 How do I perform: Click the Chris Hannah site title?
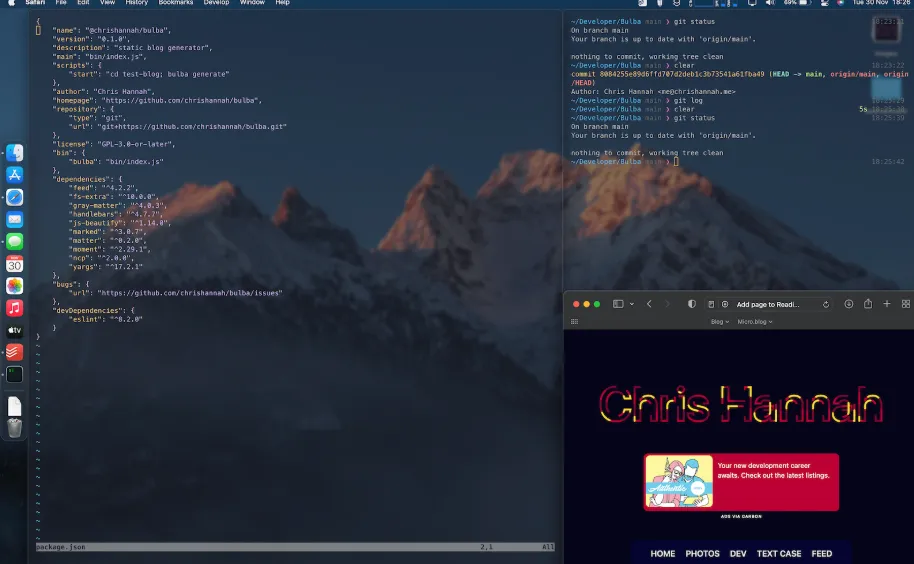741,404
